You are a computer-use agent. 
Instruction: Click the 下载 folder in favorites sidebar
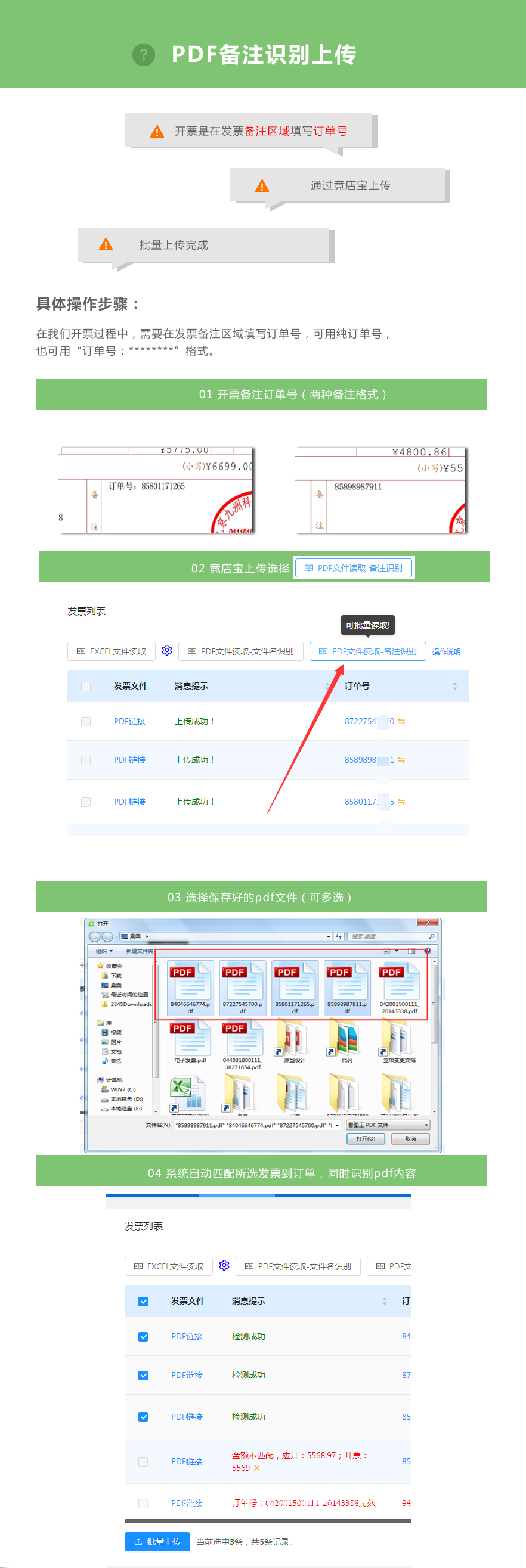[x=115, y=975]
